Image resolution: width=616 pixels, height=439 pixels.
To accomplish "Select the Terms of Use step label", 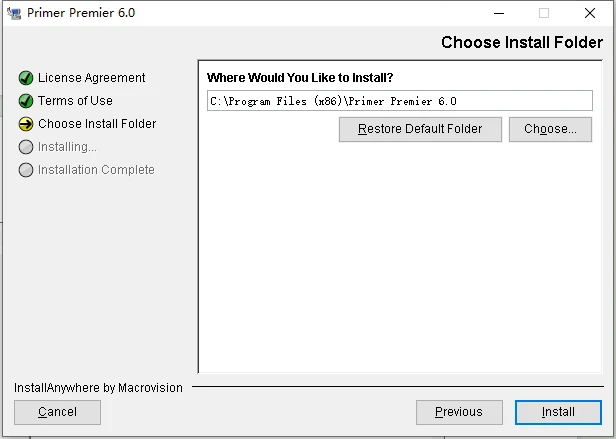I will coord(75,101).
